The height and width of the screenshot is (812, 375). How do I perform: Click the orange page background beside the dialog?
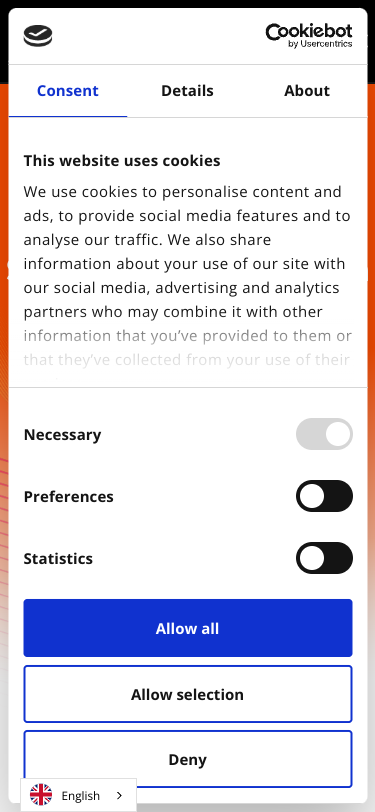pos(4,207)
